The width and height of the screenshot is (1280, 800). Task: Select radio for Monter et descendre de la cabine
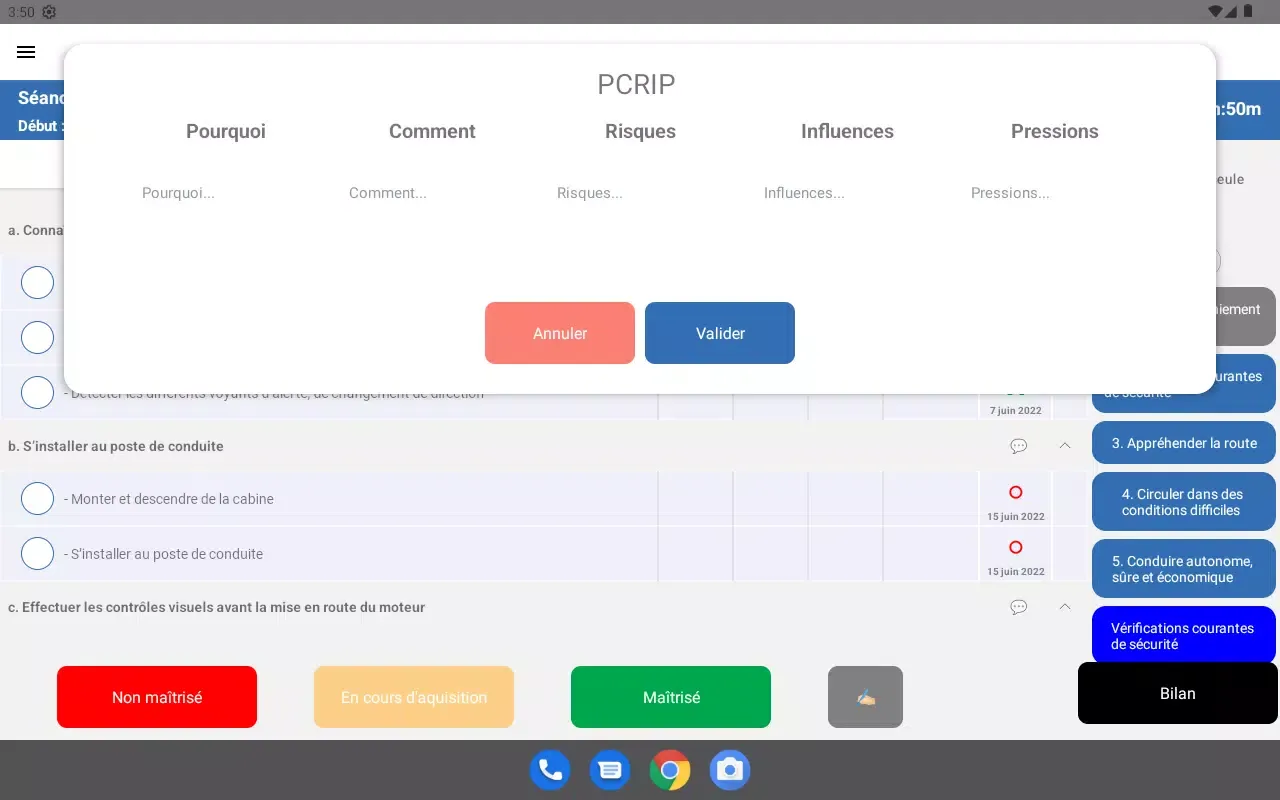tap(37, 498)
